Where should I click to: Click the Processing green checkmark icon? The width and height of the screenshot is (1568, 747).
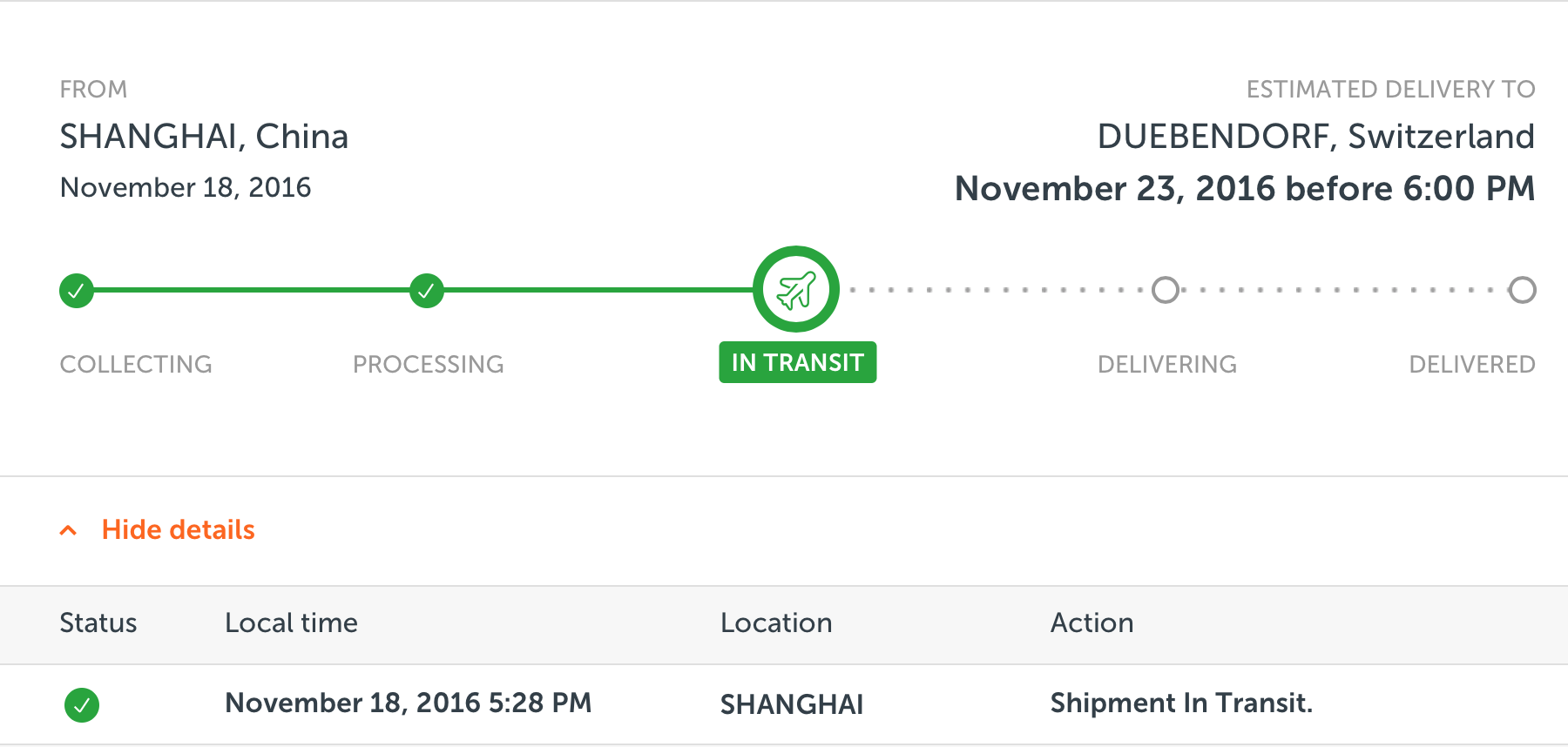point(427,291)
